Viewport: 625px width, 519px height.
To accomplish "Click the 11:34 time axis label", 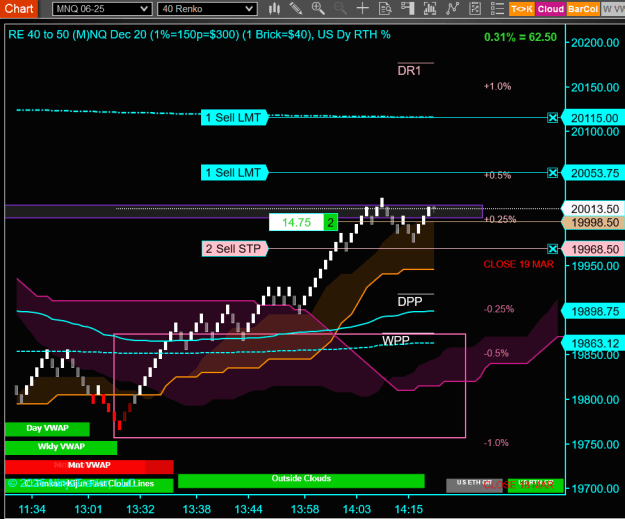I will pyautogui.click(x=32, y=509).
